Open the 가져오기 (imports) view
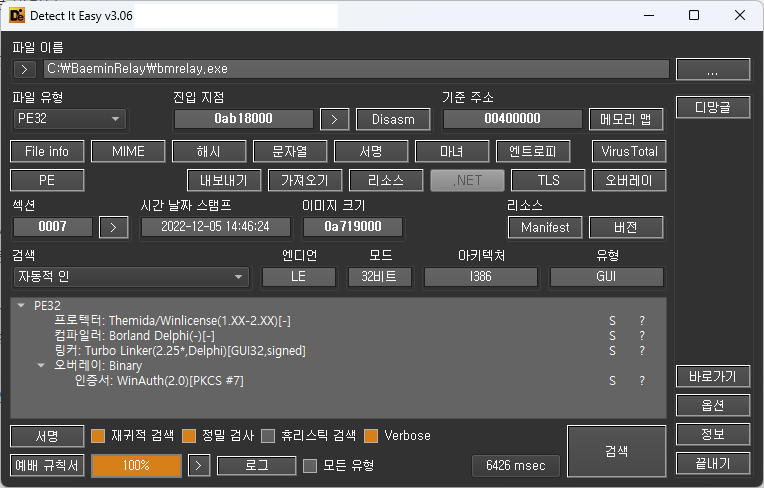The image size is (764, 488). (305, 181)
